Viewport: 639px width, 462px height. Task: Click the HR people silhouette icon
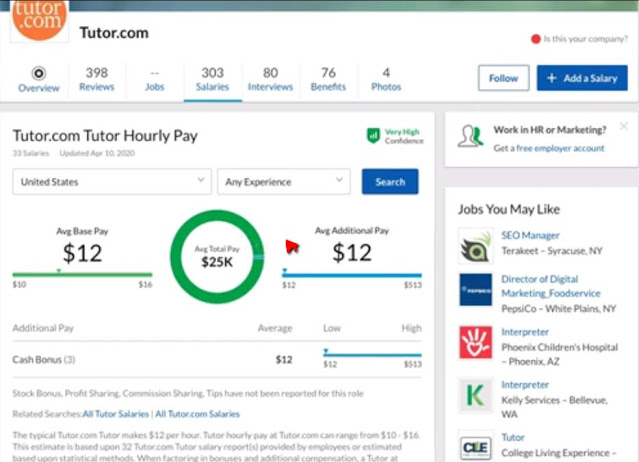click(471, 136)
